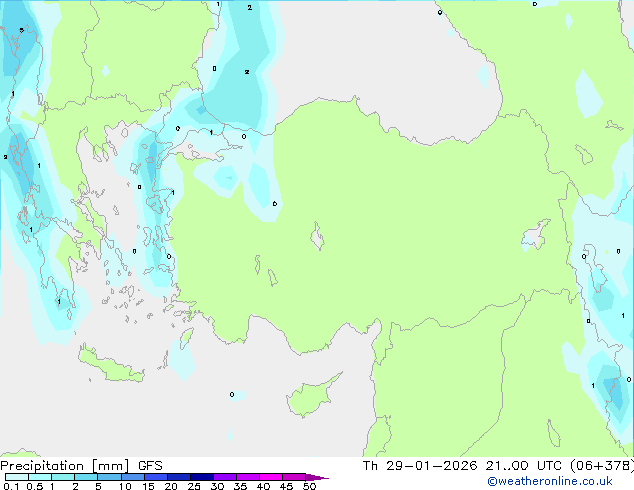634x490 pixels.
Task: Click the date 'Th 29-01-2026'
Action: point(420,466)
